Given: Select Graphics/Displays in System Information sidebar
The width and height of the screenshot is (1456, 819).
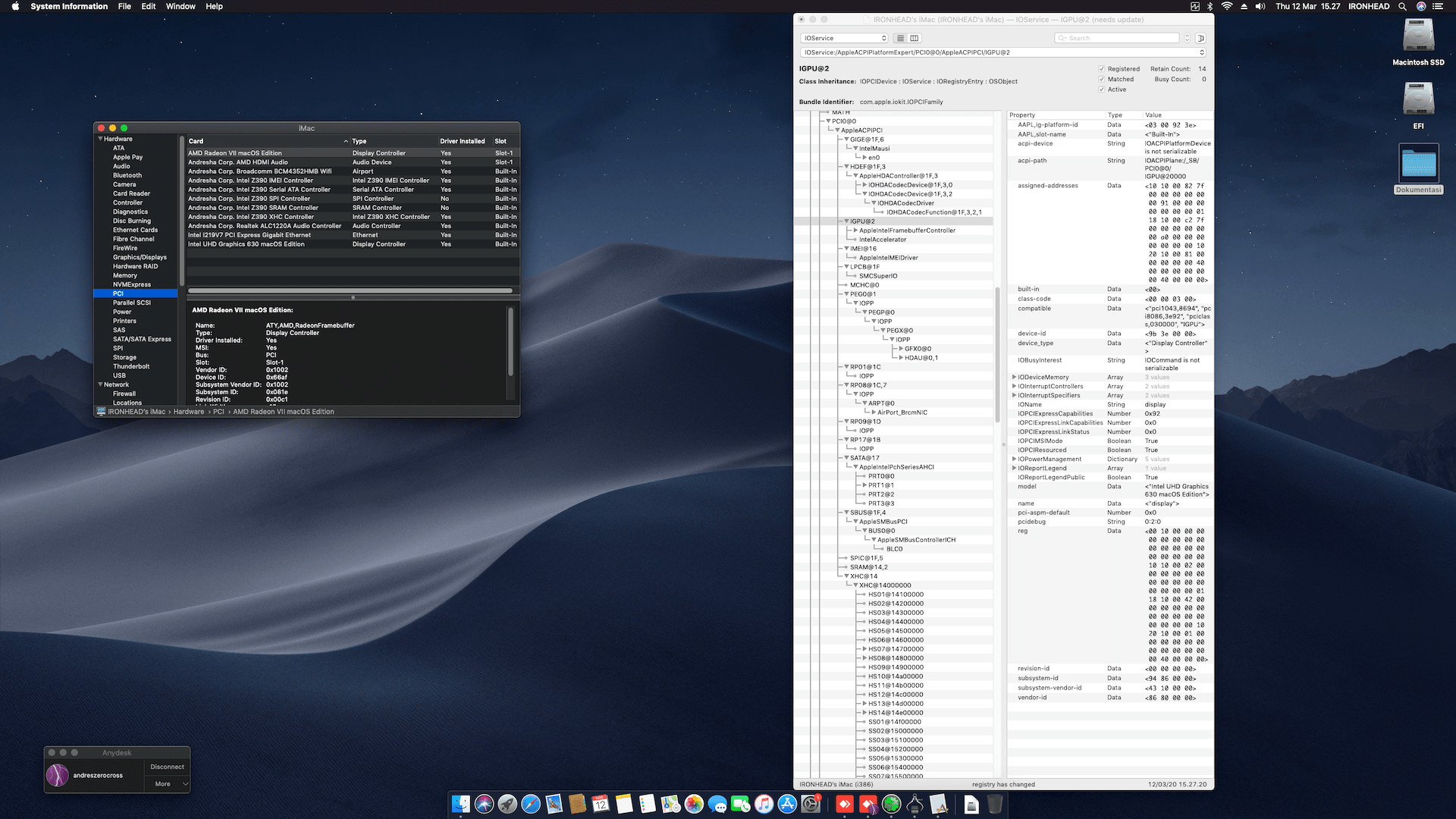Looking at the screenshot, I should coord(140,257).
